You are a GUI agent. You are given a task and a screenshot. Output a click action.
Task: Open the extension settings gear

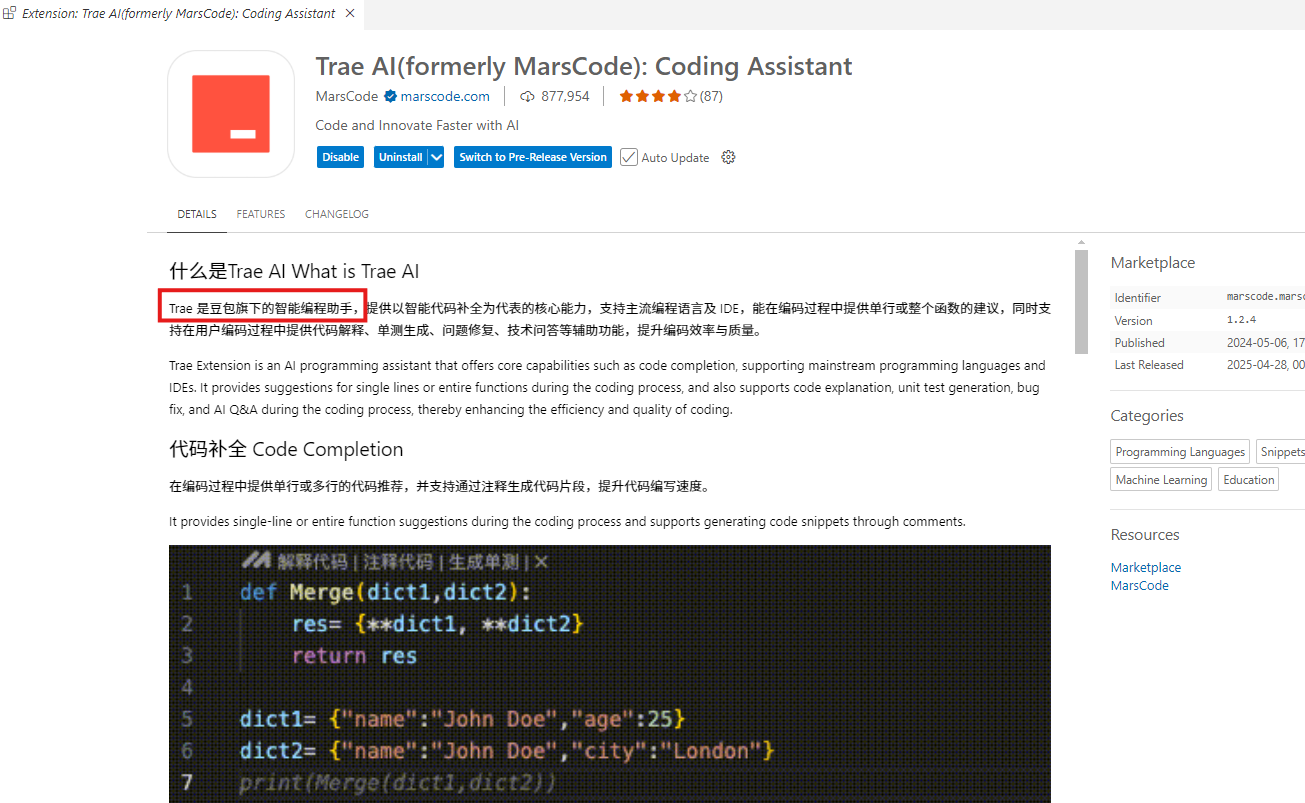point(728,157)
